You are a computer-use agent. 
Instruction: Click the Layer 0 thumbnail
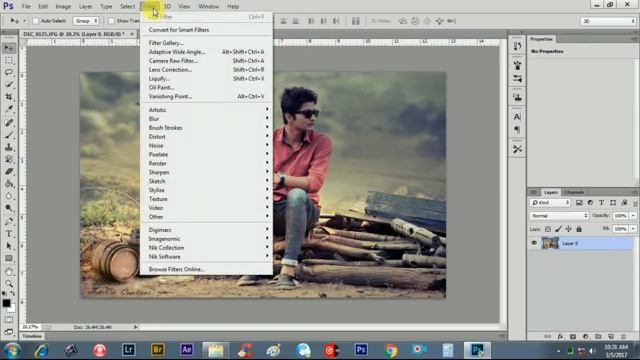(550, 243)
